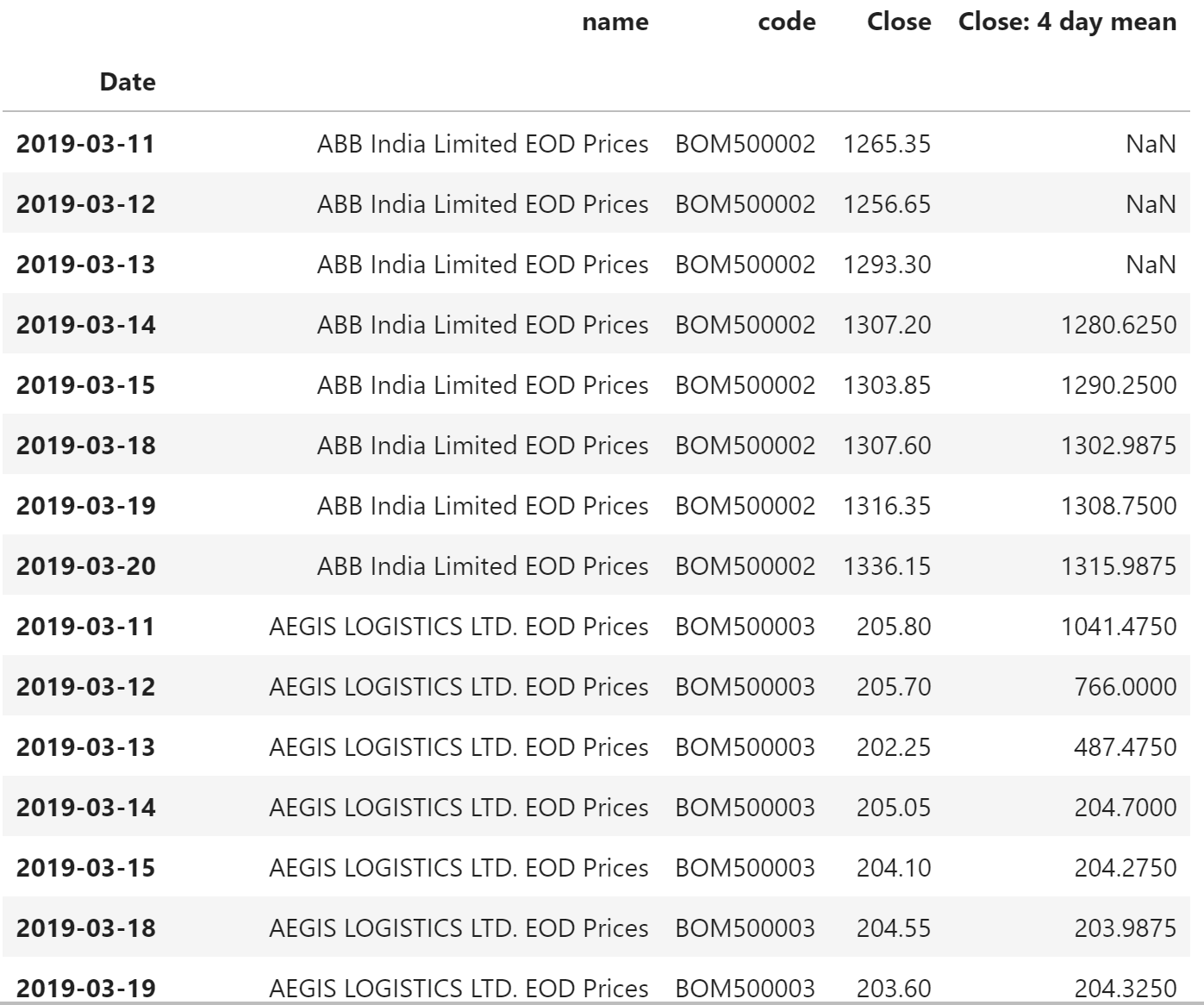Select the 766.0000 mean cell
Viewport: 1204px width, 1005px height.
pyautogui.click(x=1125, y=687)
